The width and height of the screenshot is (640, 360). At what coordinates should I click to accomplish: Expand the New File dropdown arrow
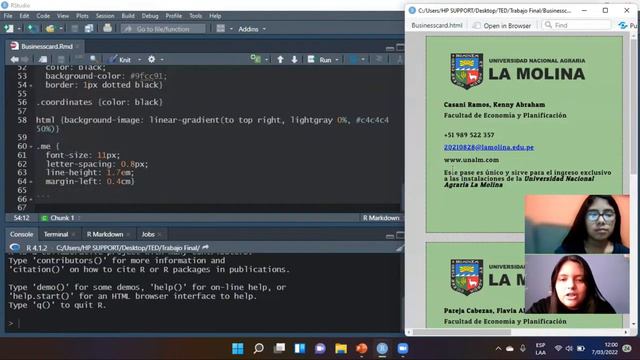[x=18, y=29]
